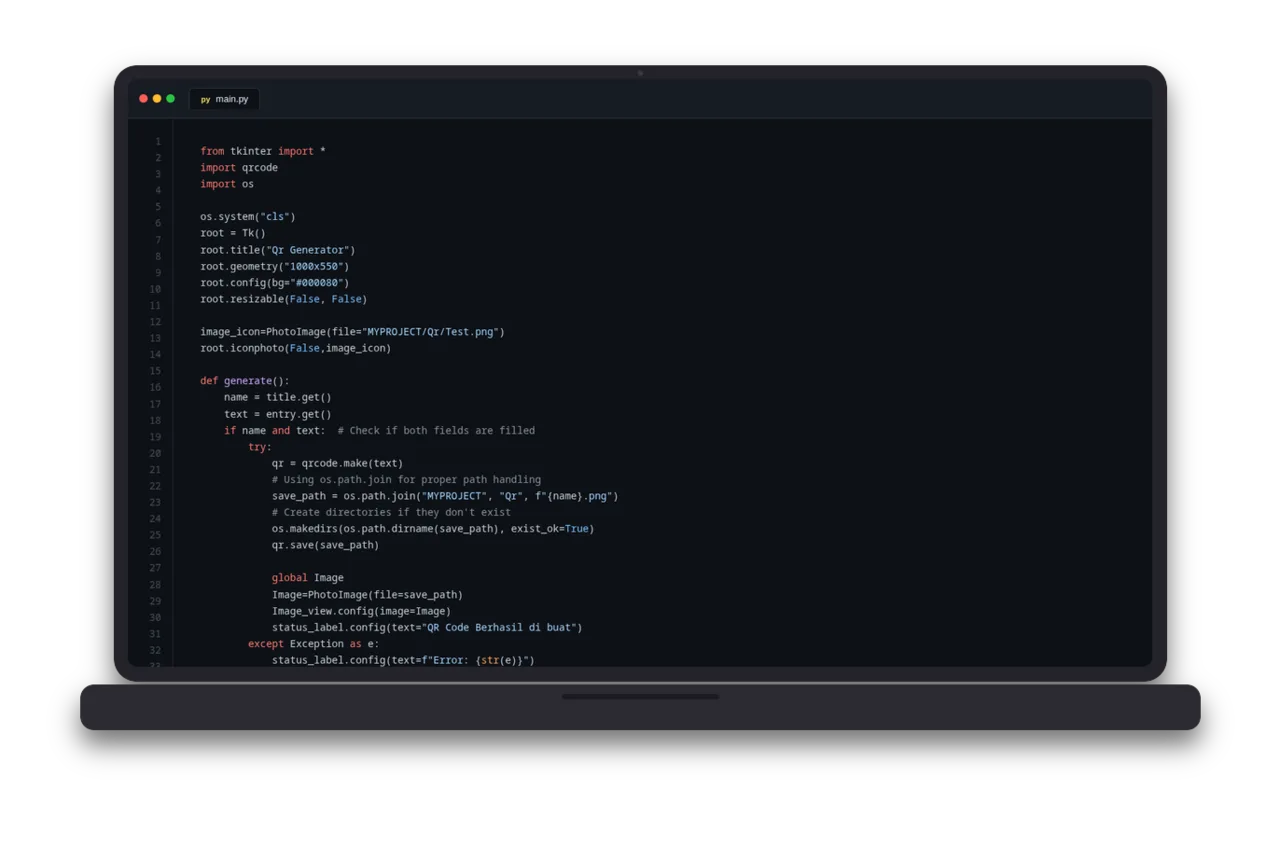
Task: Click the "#000080" color string value
Action: pos(317,283)
